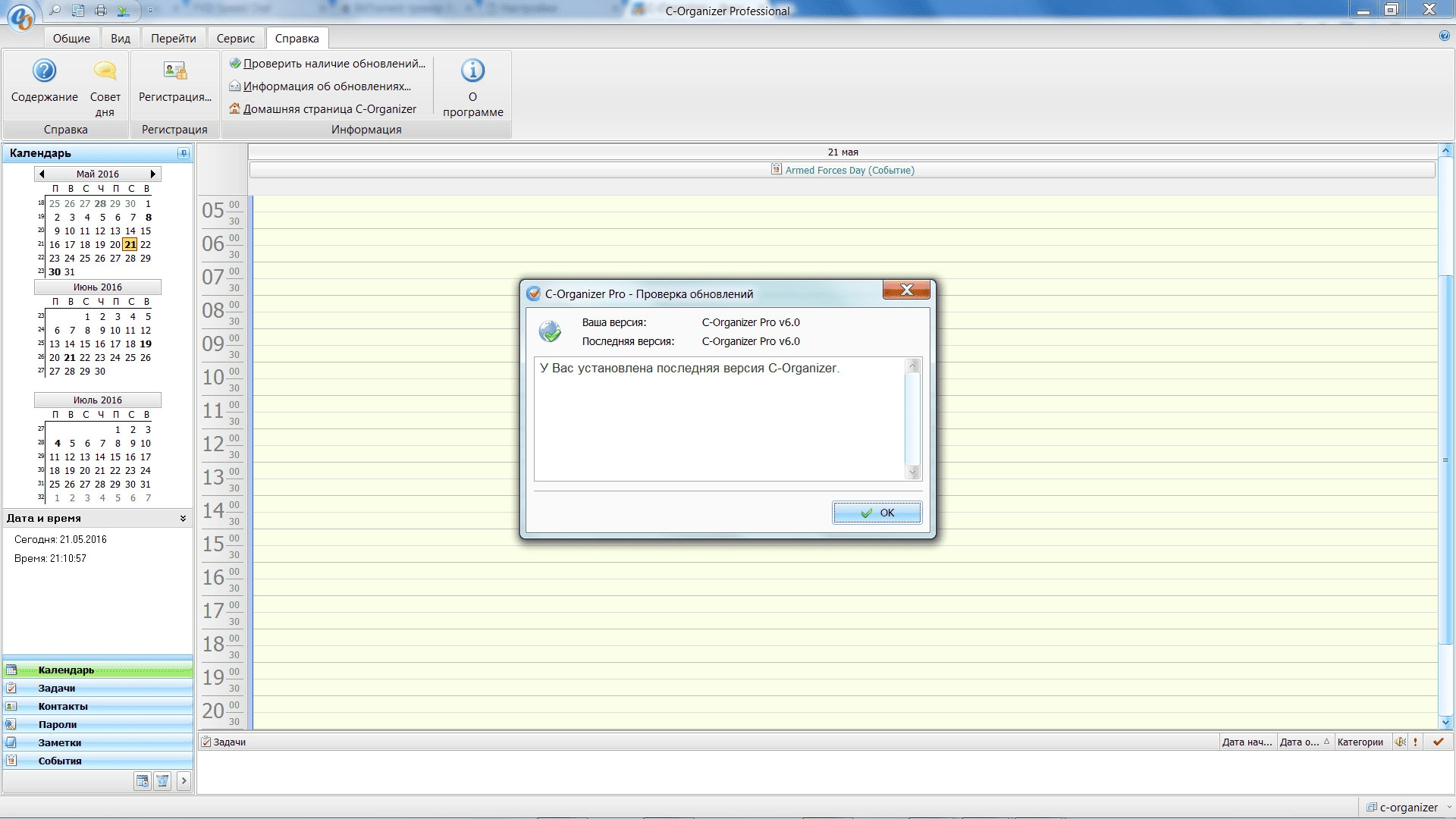
Task: Click the dialog message scrollbar up arrow
Action: point(913,366)
